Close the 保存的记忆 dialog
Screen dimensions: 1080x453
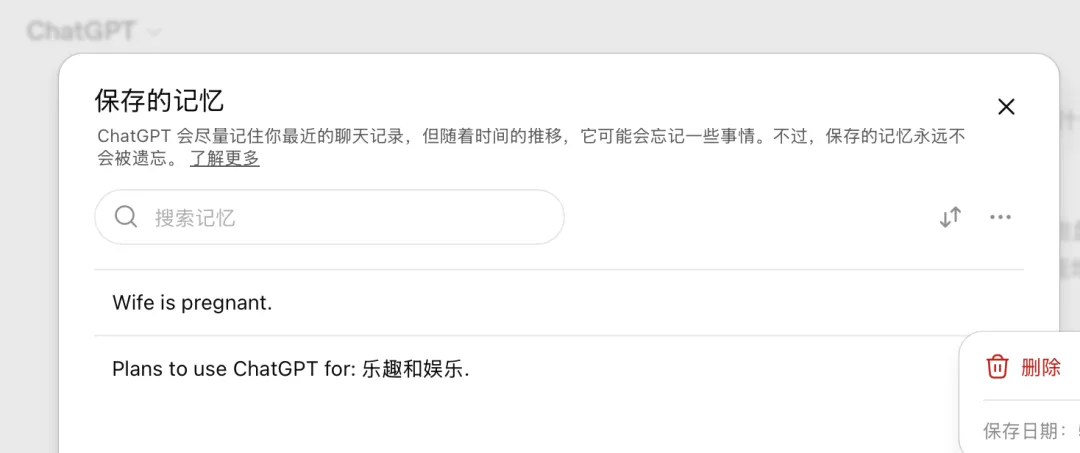(1006, 107)
